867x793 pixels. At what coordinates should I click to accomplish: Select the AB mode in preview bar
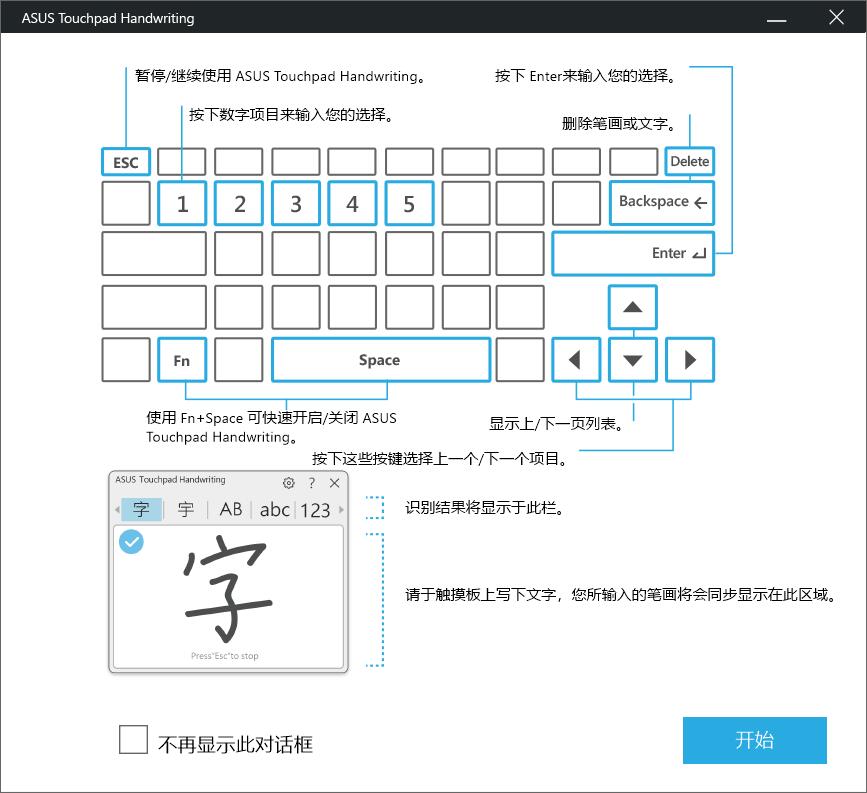[x=231, y=509]
